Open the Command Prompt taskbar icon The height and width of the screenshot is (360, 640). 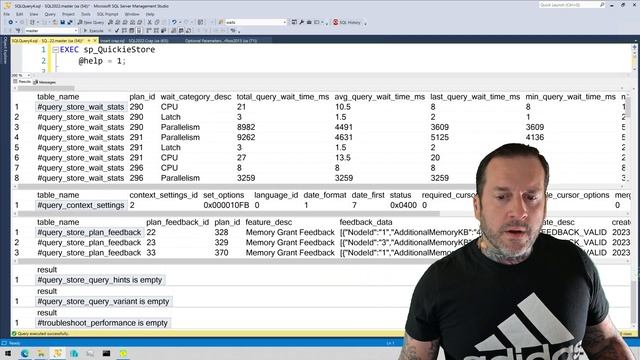pos(107,353)
